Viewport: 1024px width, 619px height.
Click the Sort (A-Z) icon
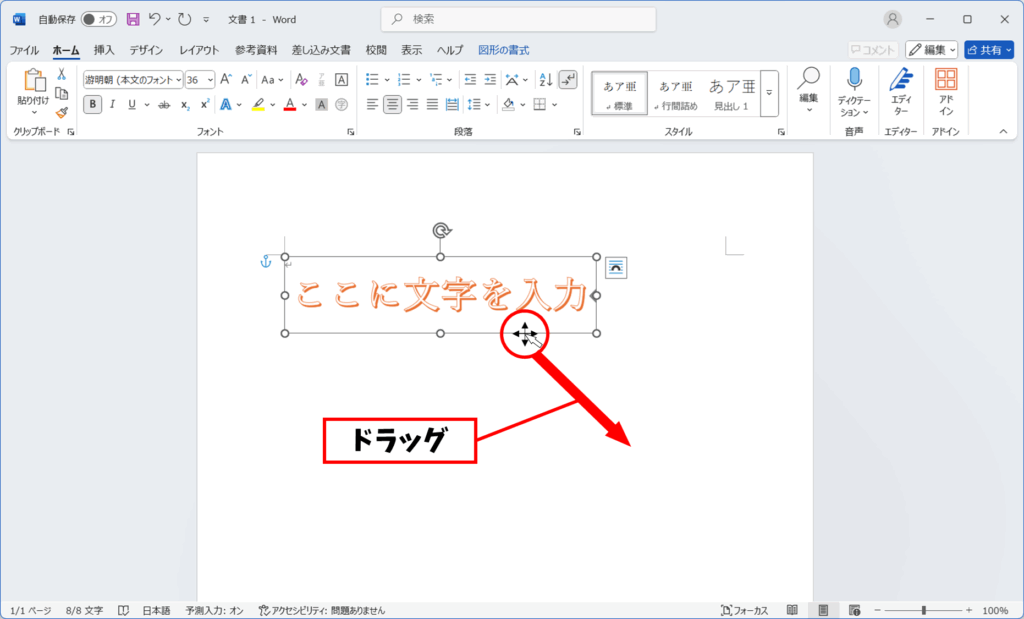[545, 80]
